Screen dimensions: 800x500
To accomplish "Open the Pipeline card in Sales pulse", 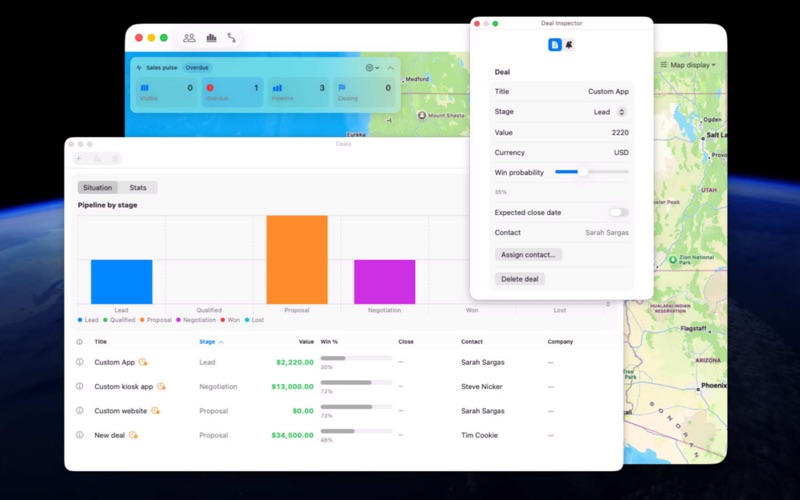I will tap(298, 92).
